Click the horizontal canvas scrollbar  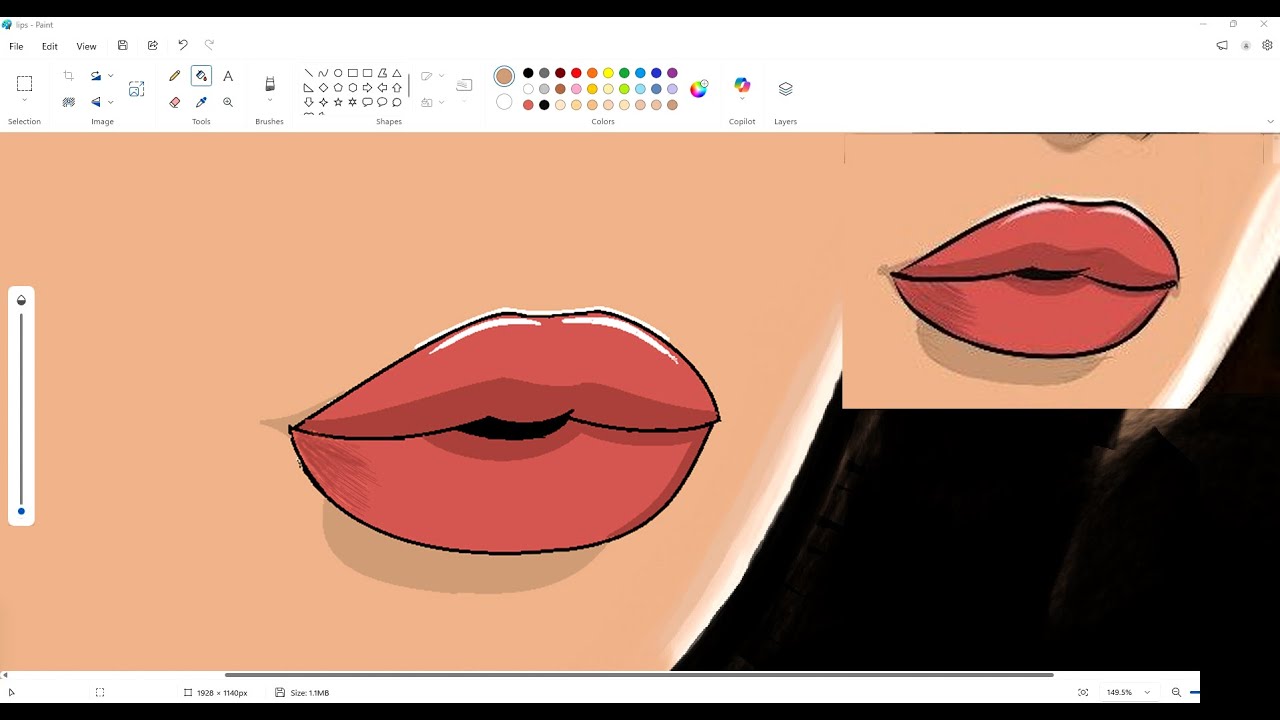(639, 675)
